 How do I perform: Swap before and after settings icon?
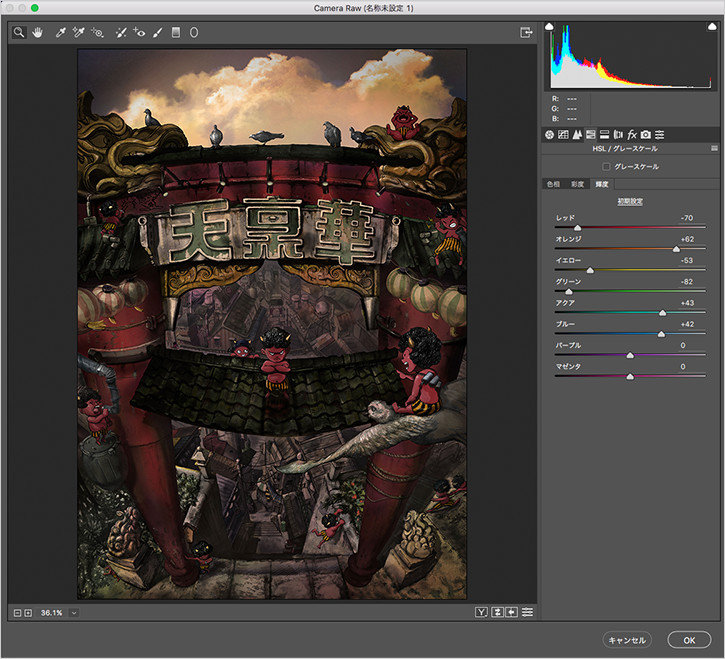497,612
